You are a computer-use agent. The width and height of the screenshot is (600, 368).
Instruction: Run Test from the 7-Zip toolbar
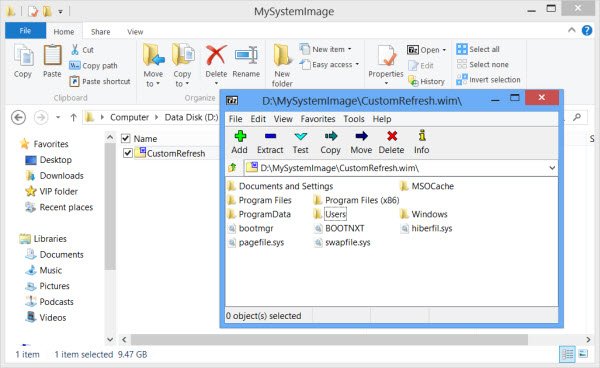pyautogui.click(x=300, y=142)
